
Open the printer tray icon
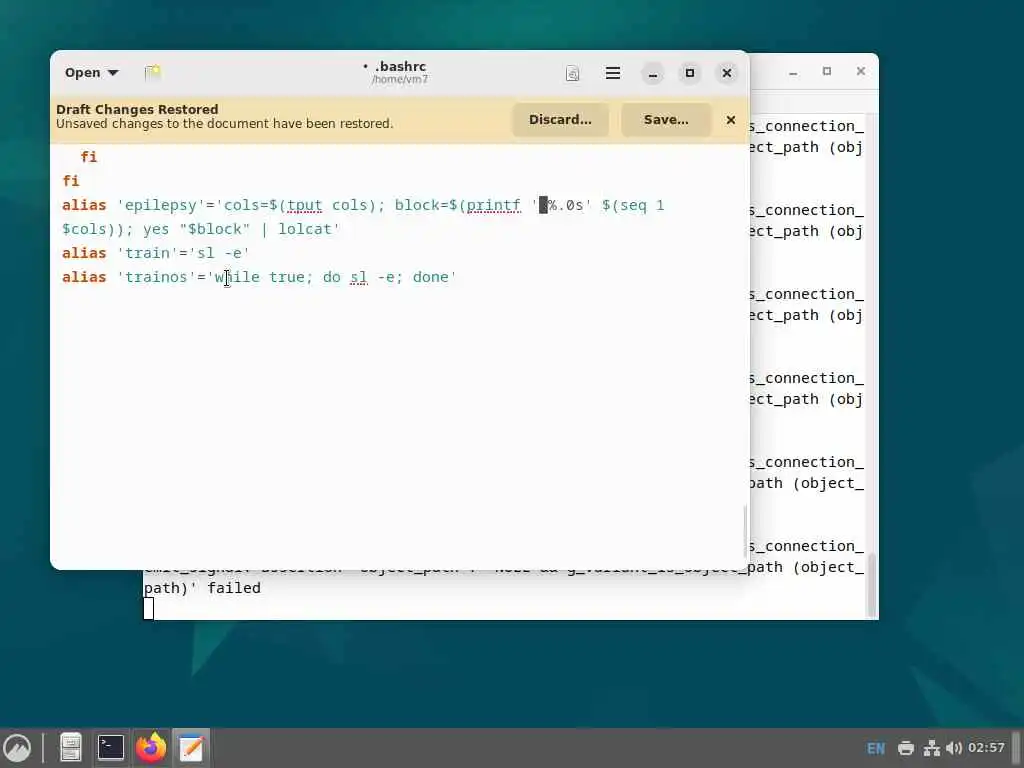[x=906, y=748]
